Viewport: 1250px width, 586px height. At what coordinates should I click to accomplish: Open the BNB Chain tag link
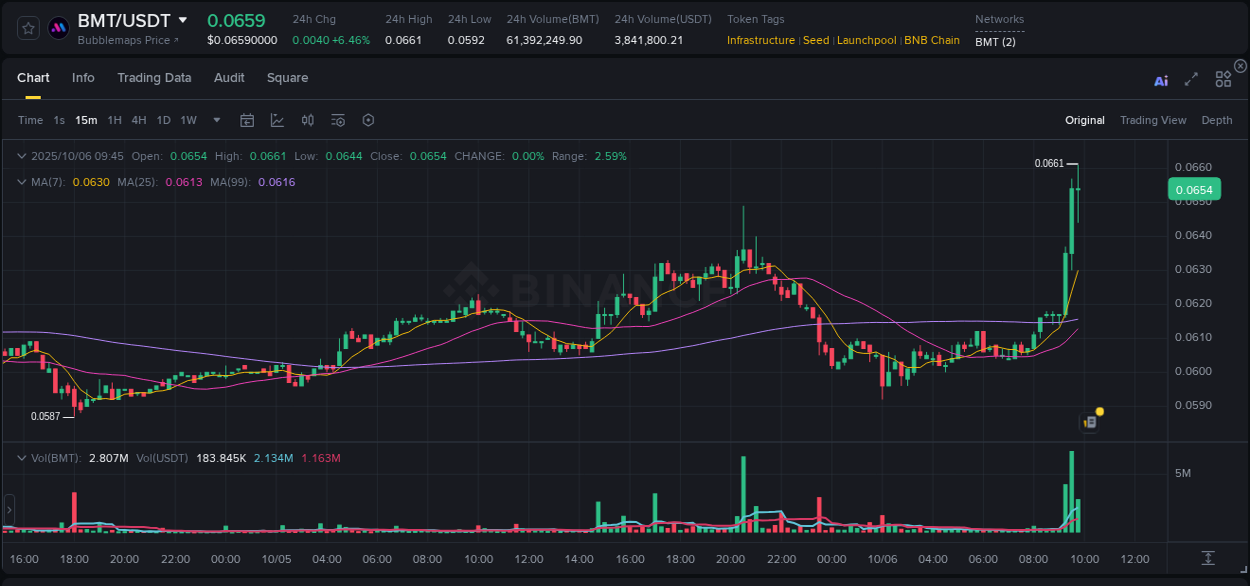[932, 41]
